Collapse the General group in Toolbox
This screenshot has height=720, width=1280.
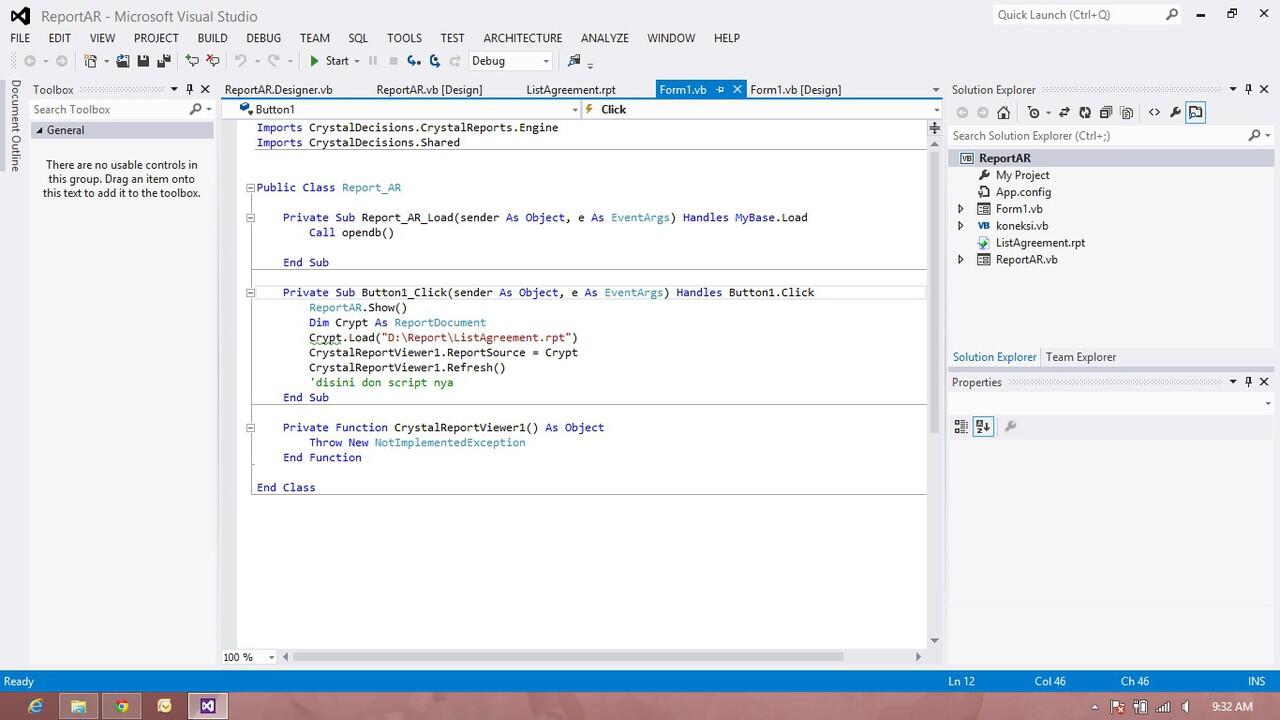point(40,131)
